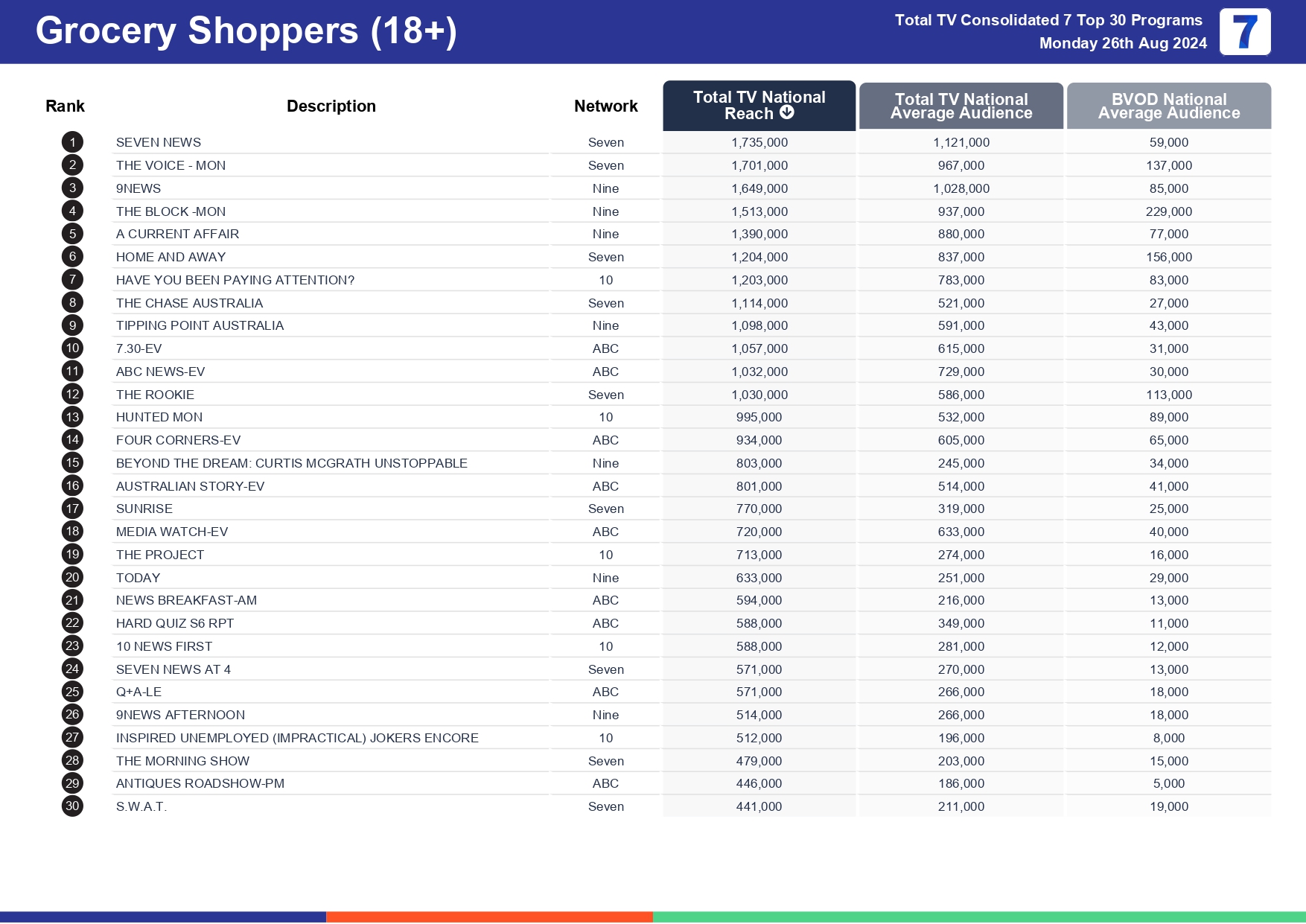1306x924 pixels.
Task: Open THE BLOCK -MON program entry
Action: click(171, 211)
